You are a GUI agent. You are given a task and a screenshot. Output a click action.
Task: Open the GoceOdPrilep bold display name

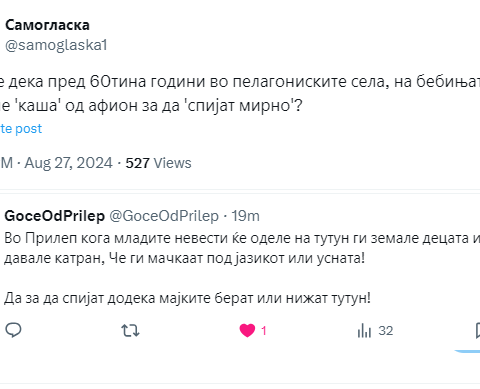(55, 216)
